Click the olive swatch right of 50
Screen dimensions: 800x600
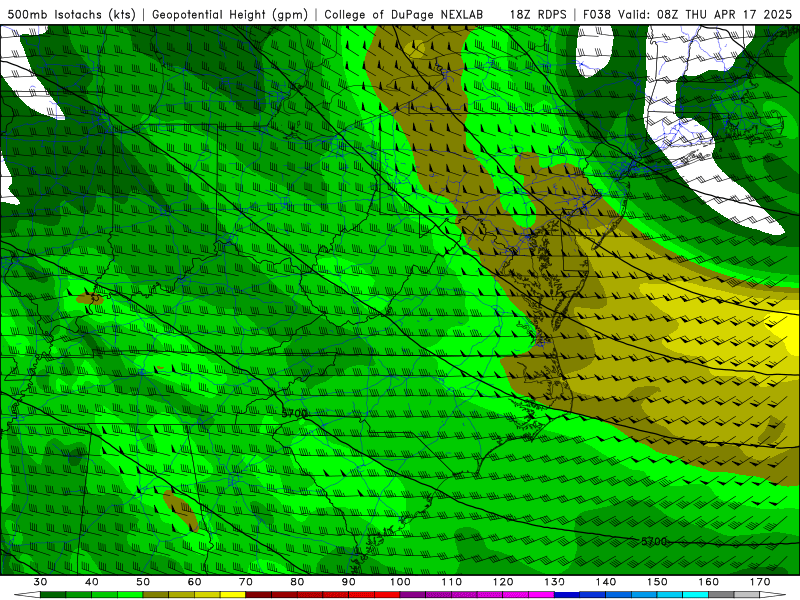coord(156,595)
